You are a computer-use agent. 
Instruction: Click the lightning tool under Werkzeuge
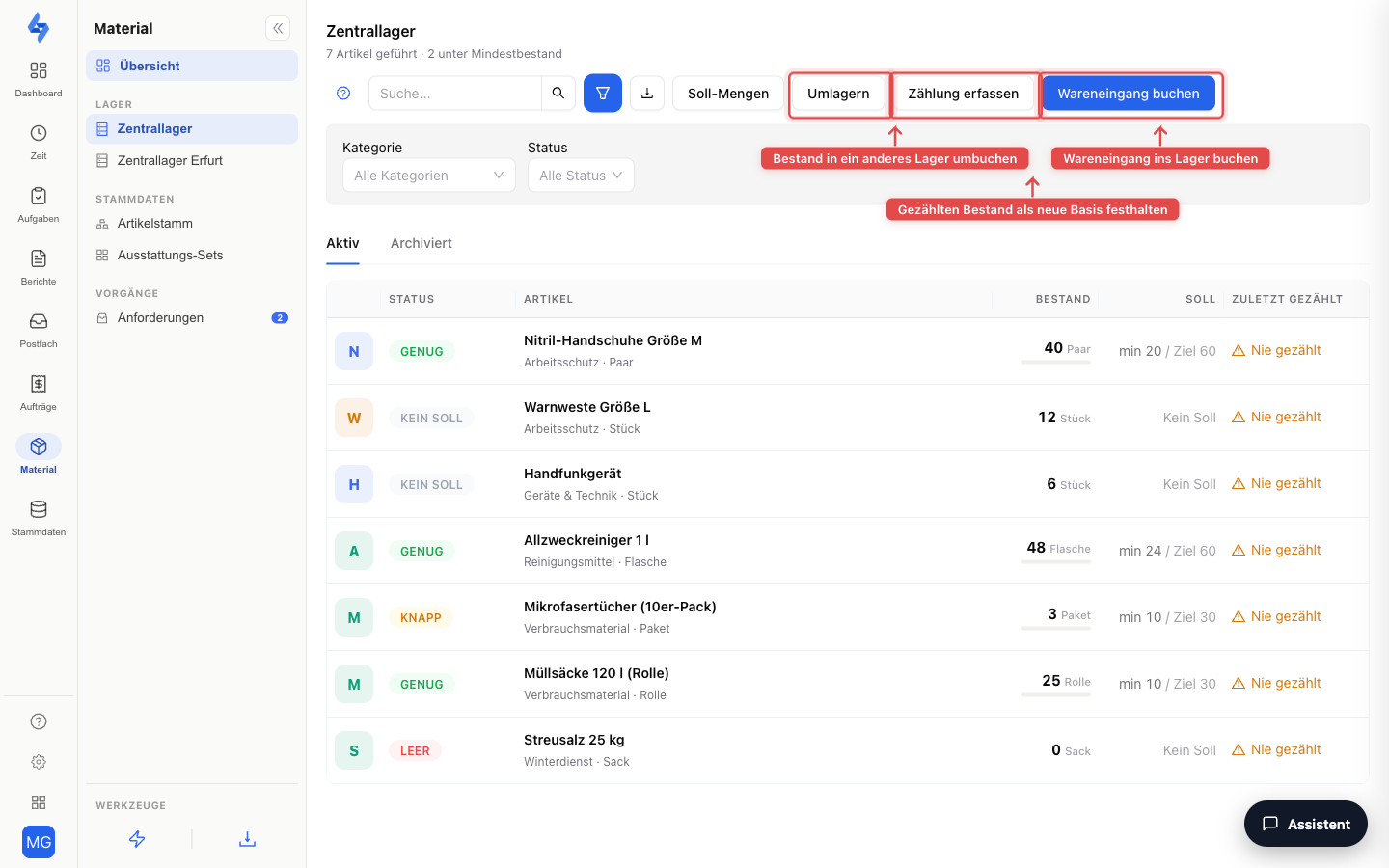pos(137,839)
